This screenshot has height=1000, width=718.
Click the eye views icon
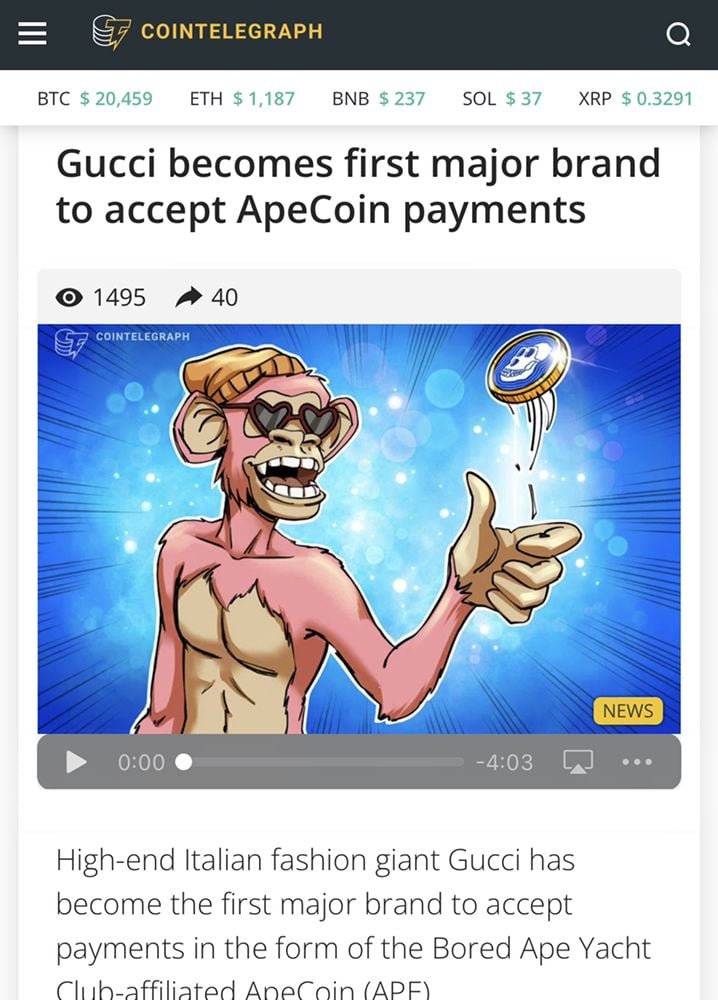click(x=69, y=297)
